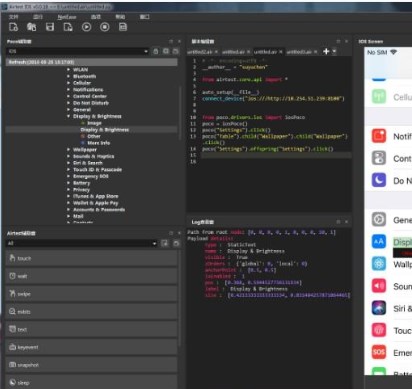Expand the WLAN tree node
This screenshot has height=389, width=412.
(68, 69)
